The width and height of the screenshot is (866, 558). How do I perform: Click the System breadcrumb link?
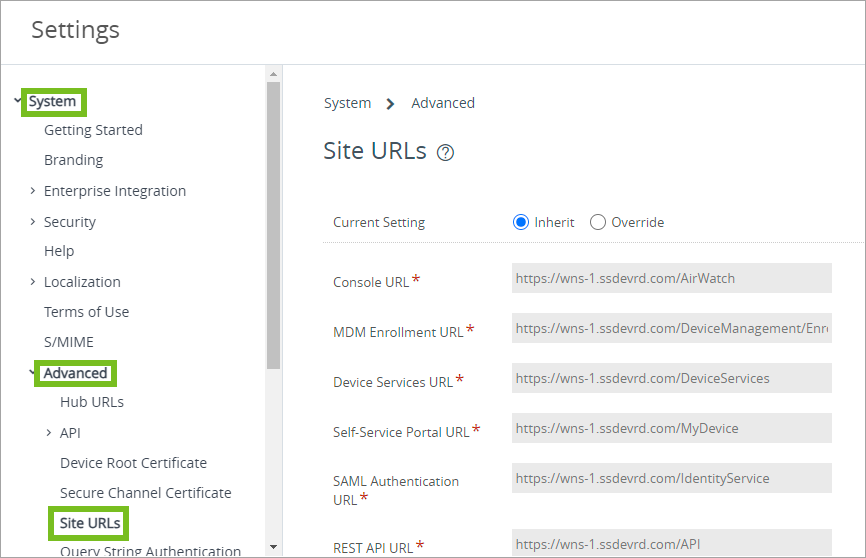(347, 103)
